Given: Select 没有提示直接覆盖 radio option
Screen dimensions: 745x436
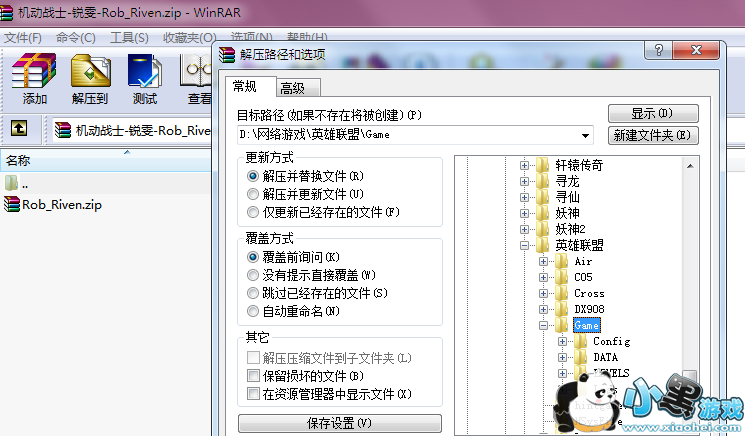Looking at the screenshot, I should [253, 275].
